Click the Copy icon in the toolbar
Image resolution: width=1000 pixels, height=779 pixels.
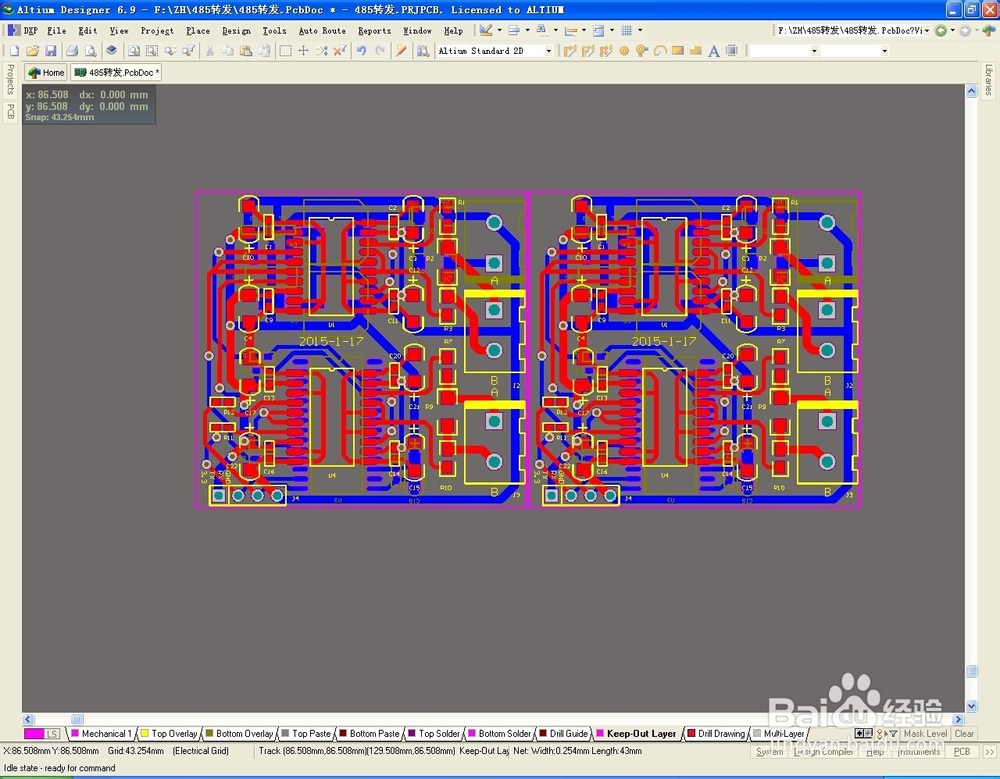(228, 50)
